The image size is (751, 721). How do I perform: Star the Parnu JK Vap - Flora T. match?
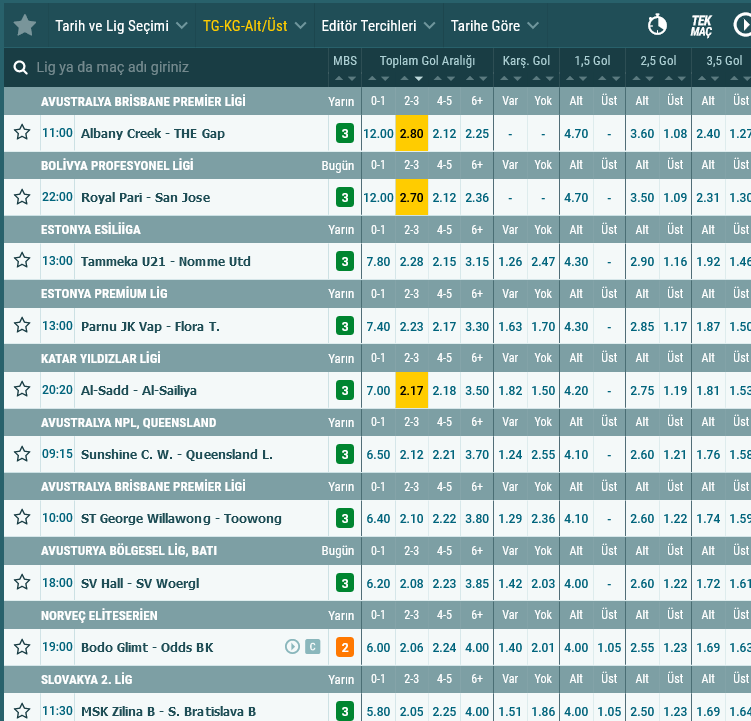click(x=22, y=325)
